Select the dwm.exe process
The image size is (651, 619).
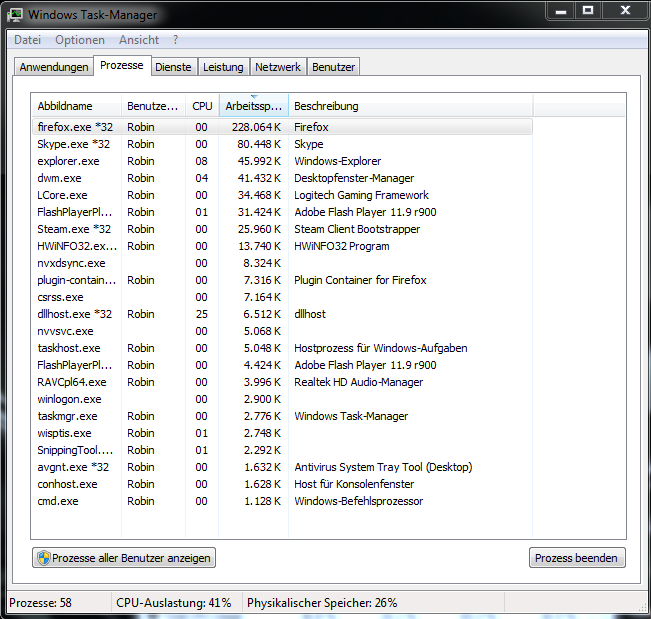point(282,178)
